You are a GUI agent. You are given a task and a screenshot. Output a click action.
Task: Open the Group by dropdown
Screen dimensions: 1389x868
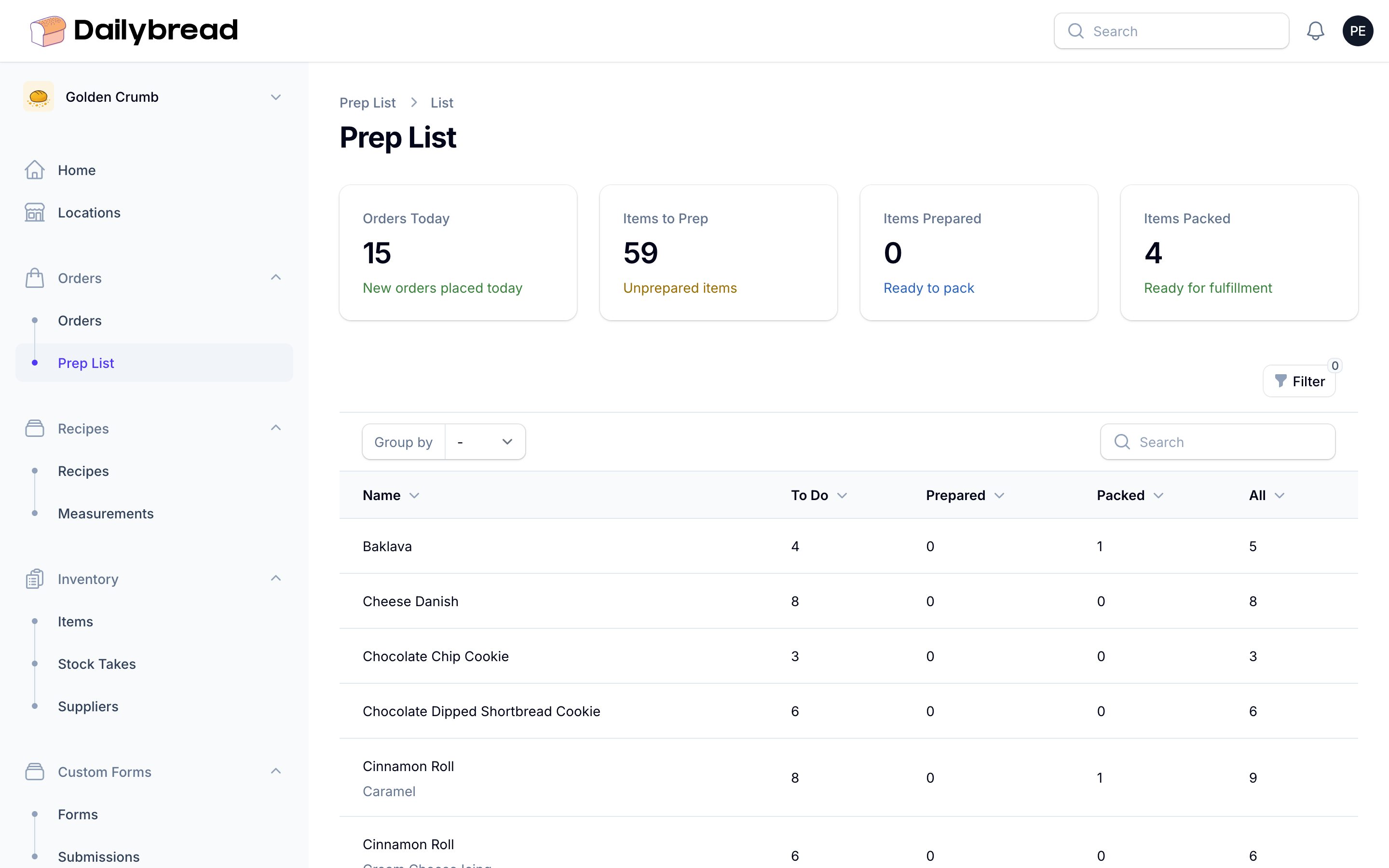485,442
